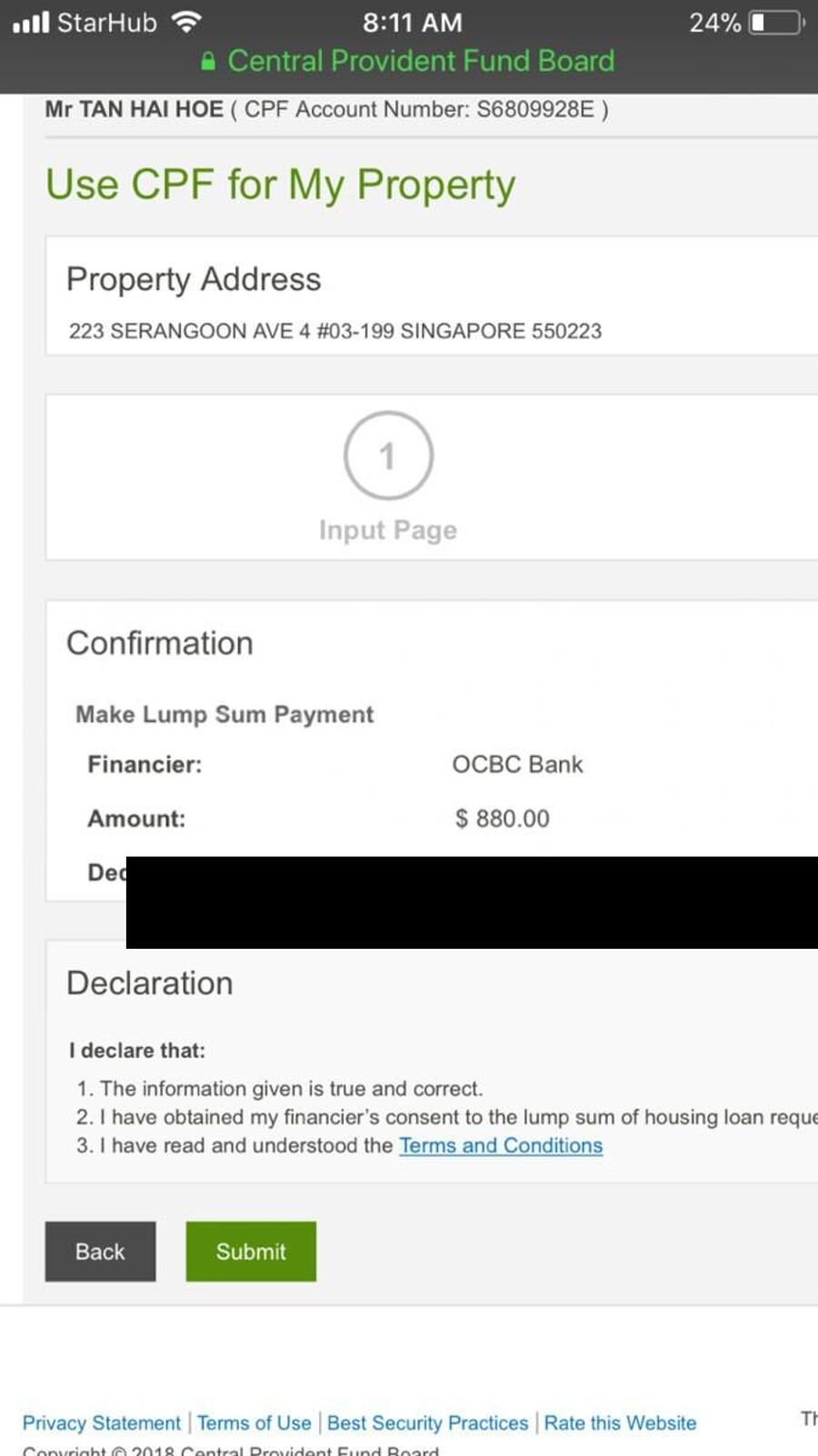Tap the green padlock security icon

pyautogui.click(x=208, y=61)
